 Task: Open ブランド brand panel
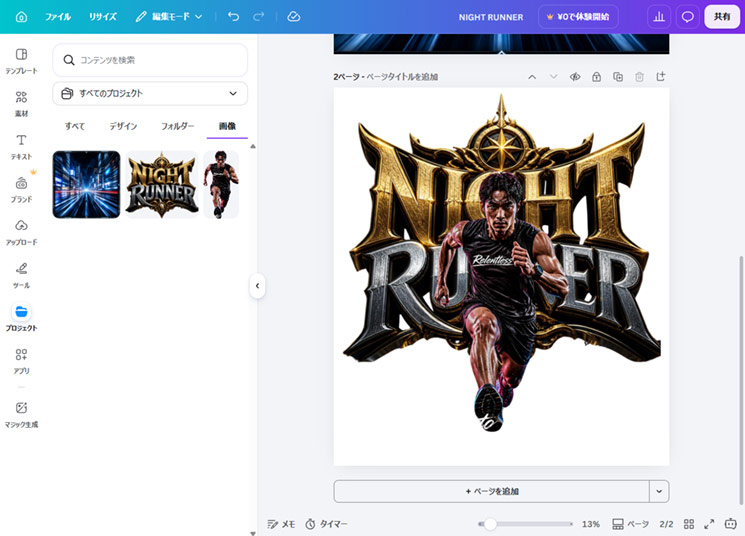(21, 190)
